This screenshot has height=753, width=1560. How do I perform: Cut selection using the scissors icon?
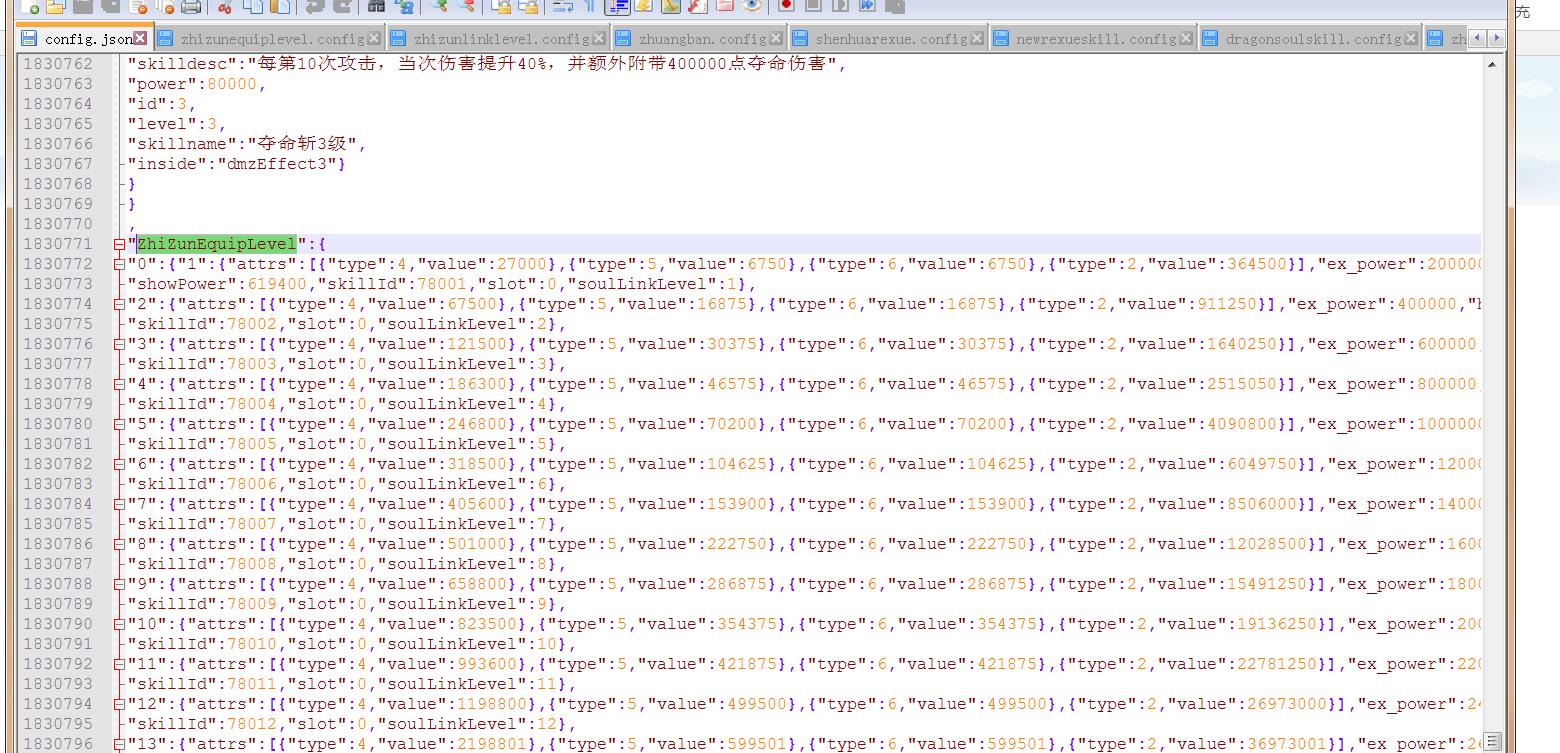coord(224,6)
